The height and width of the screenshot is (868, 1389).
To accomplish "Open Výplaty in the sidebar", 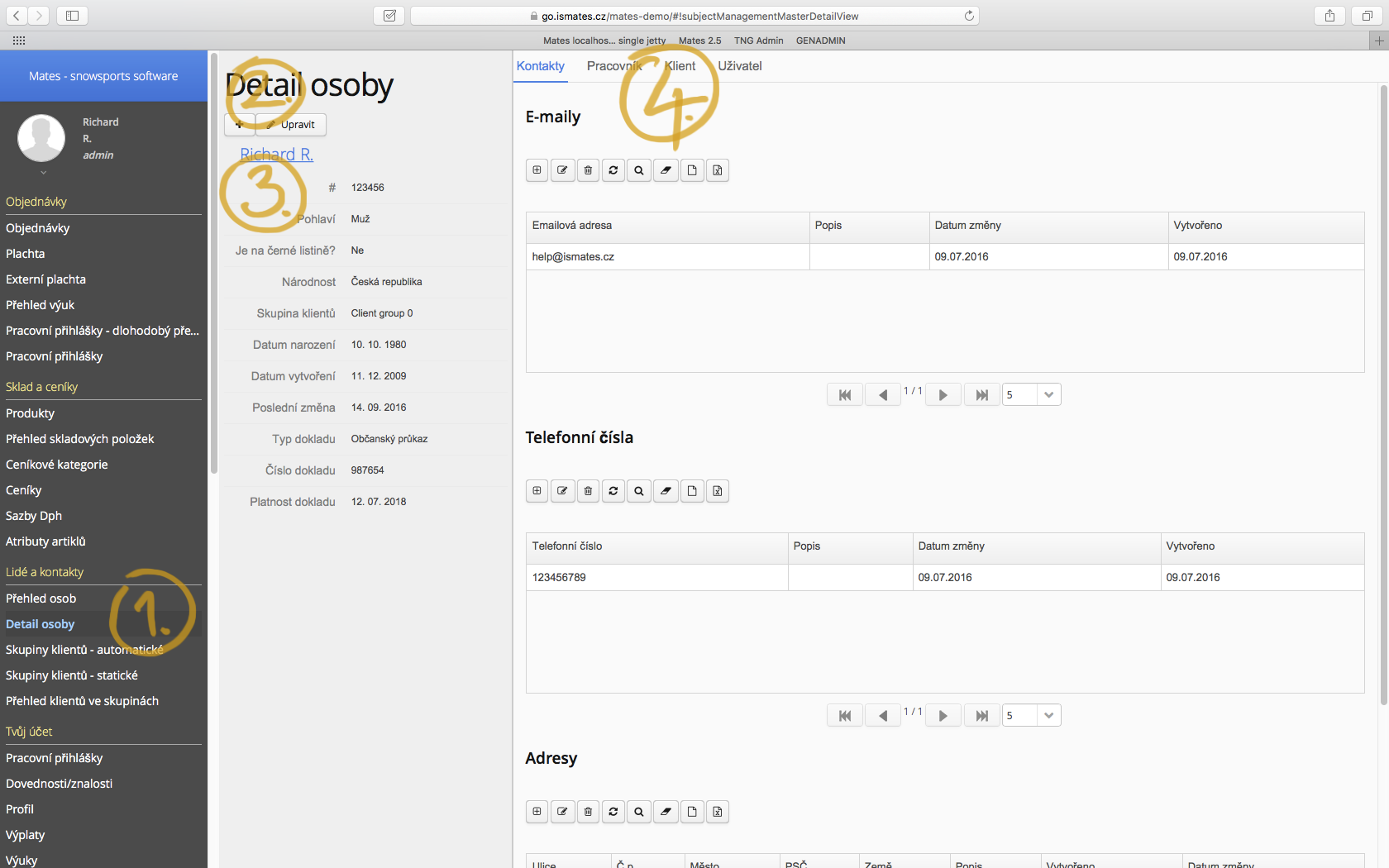I will [x=26, y=835].
